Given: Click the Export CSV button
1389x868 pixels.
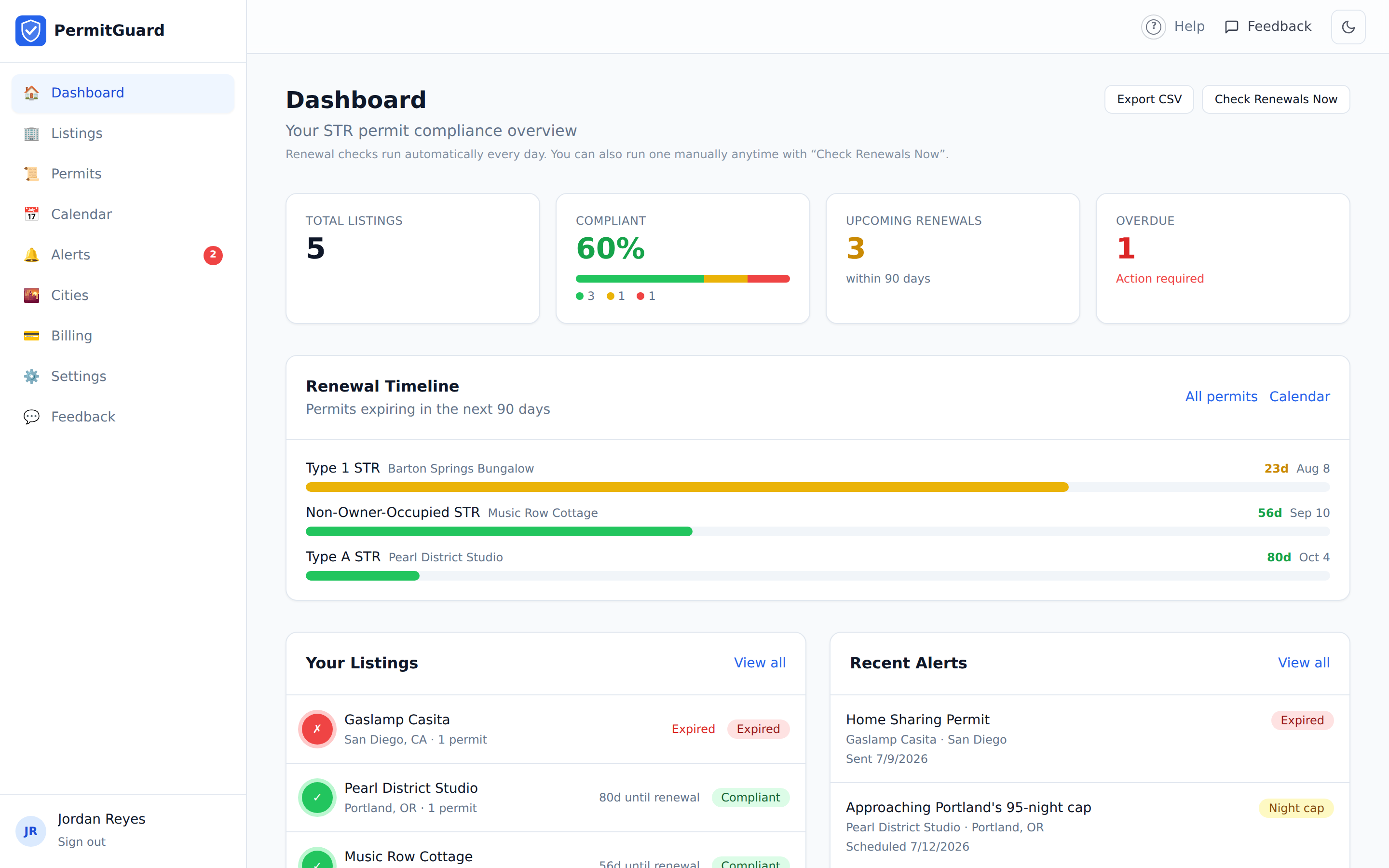Looking at the screenshot, I should [1149, 99].
